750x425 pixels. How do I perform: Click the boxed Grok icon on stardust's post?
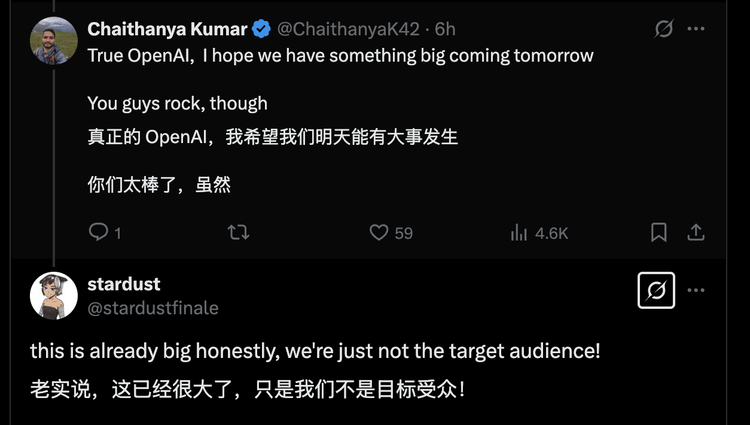click(656, 290)
